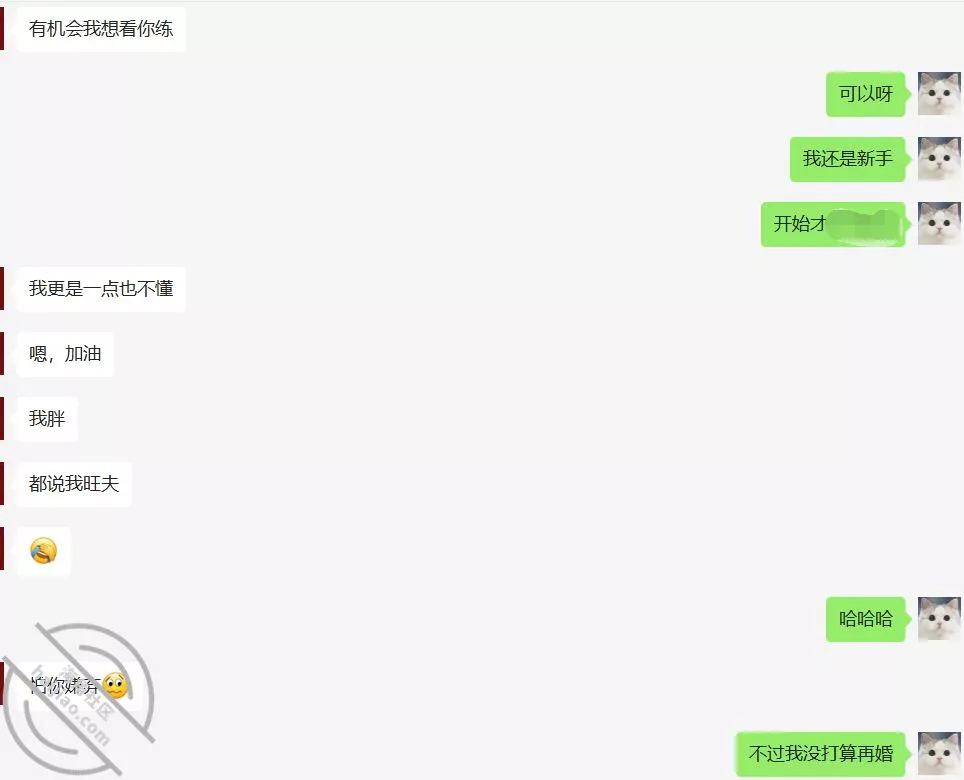Select the 嗯，加油 message bubble

point(65,354)
